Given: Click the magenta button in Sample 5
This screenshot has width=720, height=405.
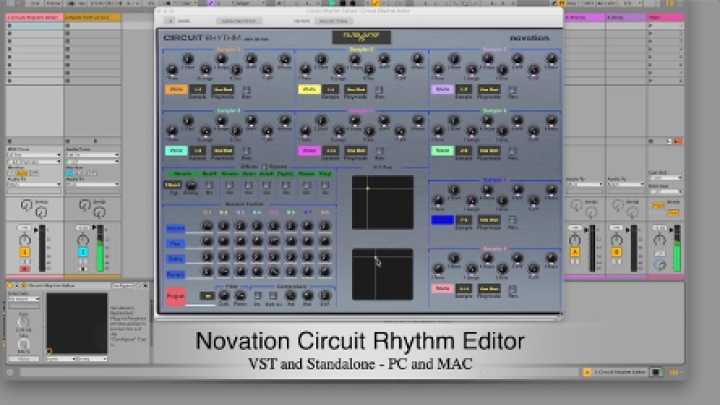Looking at the screenshot, I should (309, 151).
